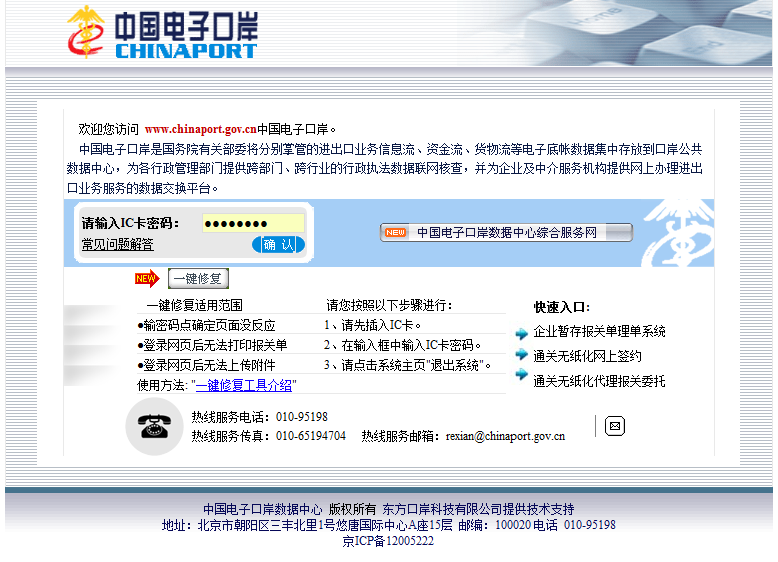778x562 pixels.
Task: Click the 输密码点确定页面没反应 item
Action: coord(206,325)
